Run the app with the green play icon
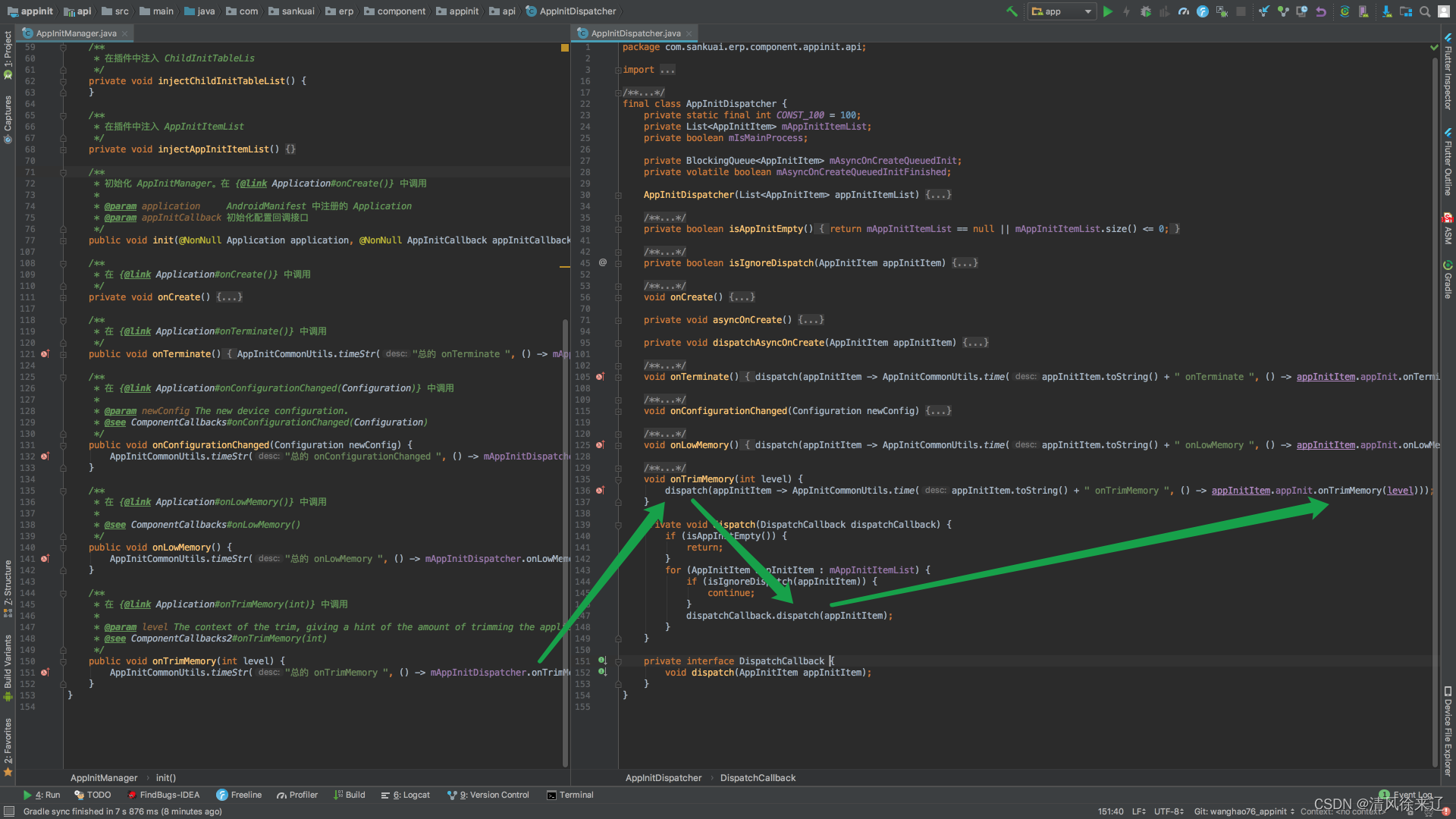The image size is (1456, 819). click(x=1108, y=11)
